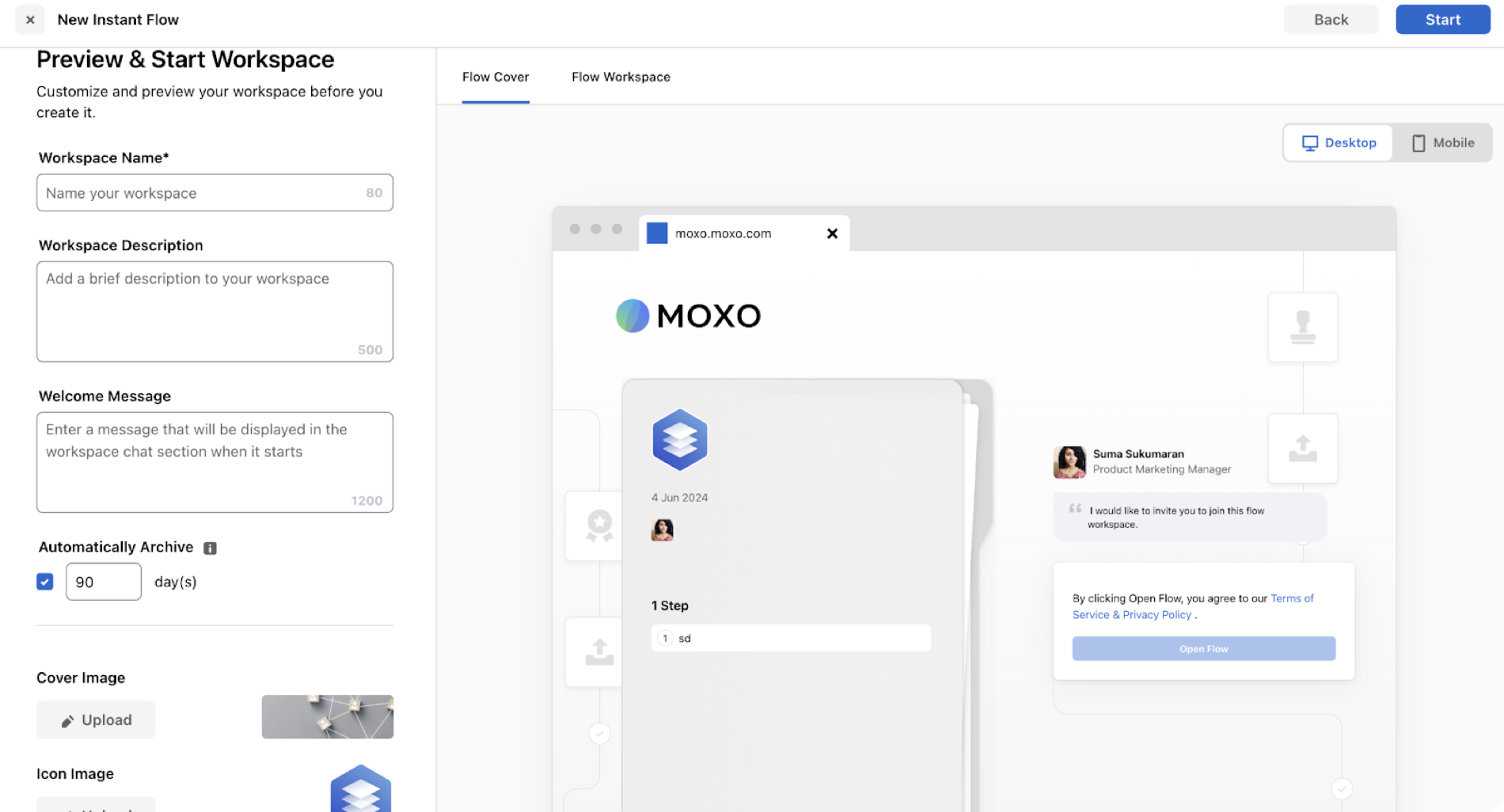Select the 'sd' step row
The width and height of the screenshot is (1504, 812).
791,638
